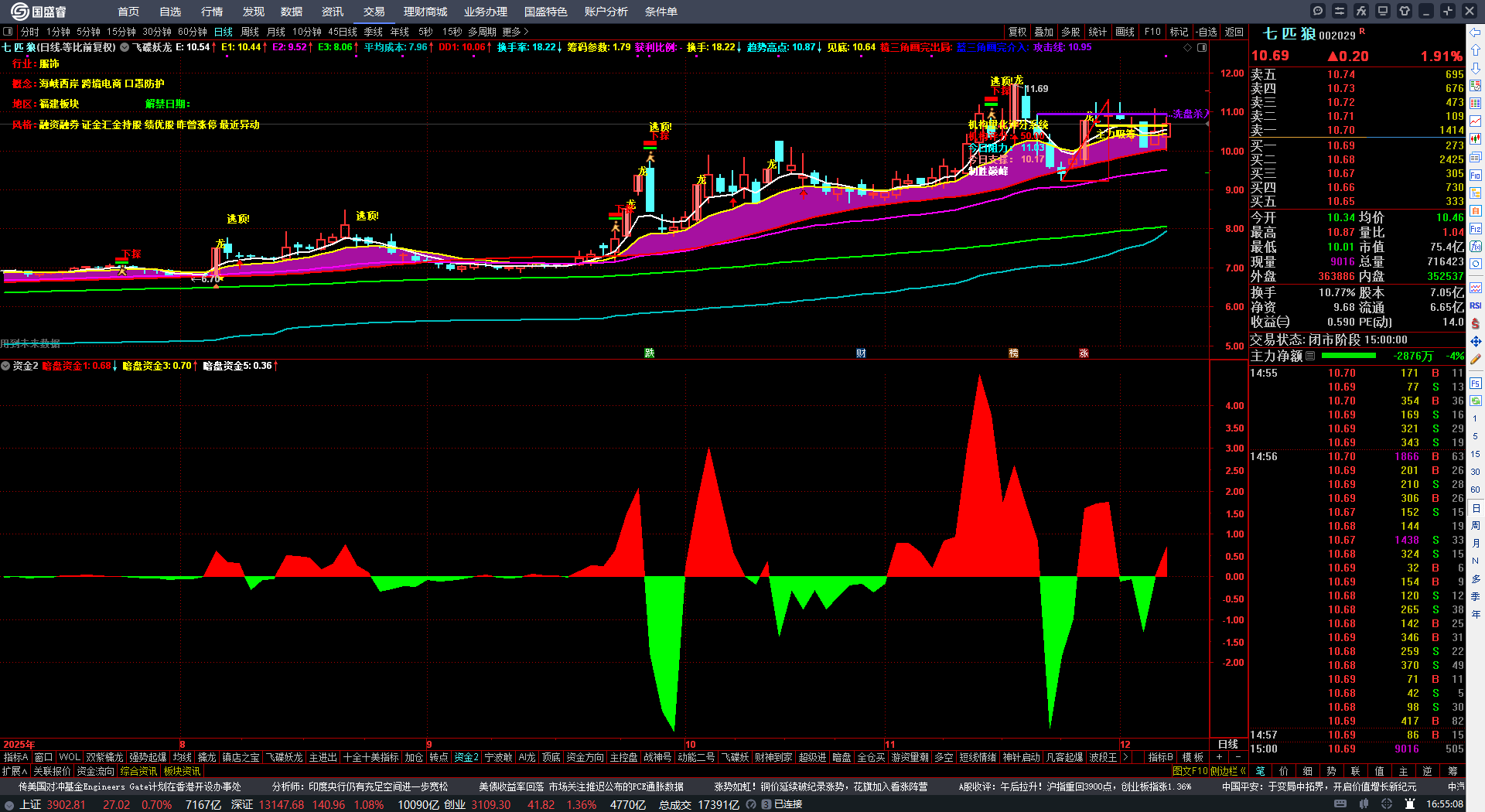This screenshot has width=1485, height=812.
Task: Open the 综合资讯 news link
Action: pos(138,771)
